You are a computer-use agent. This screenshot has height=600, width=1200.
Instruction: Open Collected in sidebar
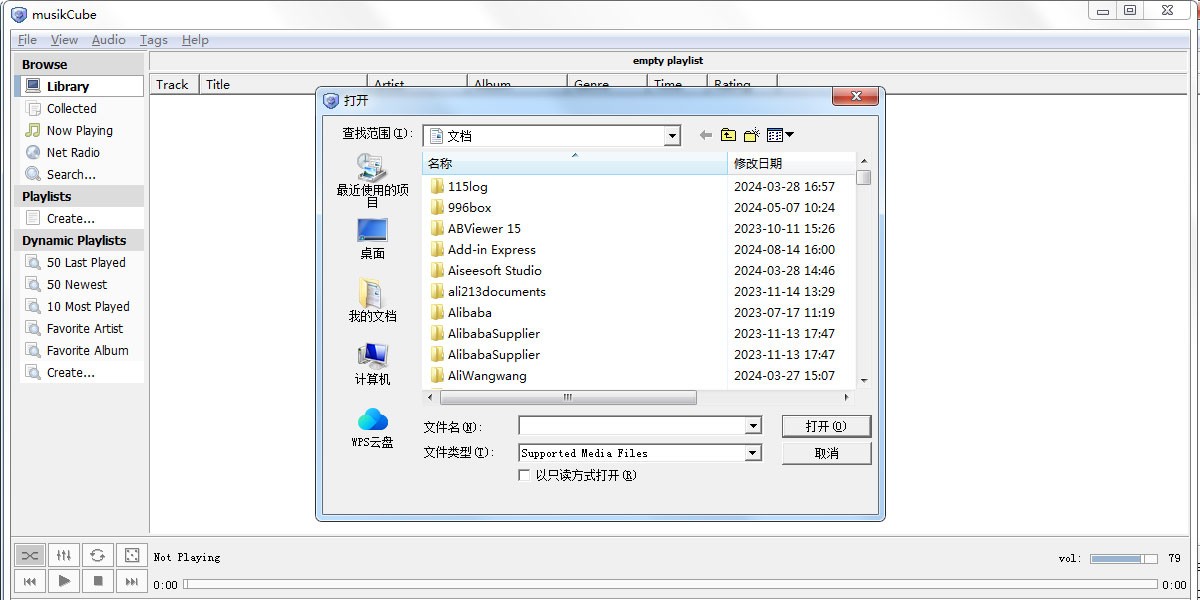81,109
